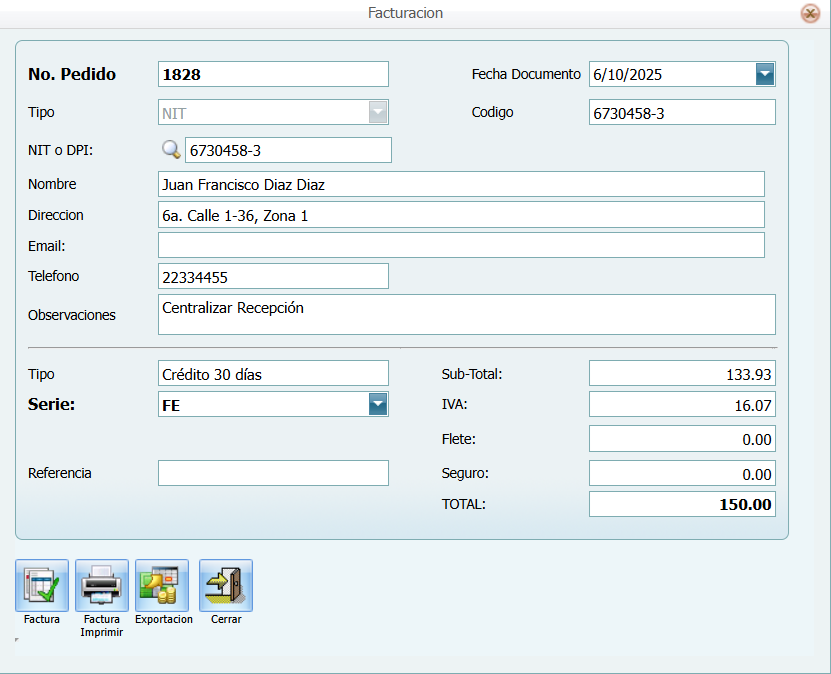Select the Flete amount field
Image resolution: width=831 pixels, height=674 pixels.
pos(682,439)
